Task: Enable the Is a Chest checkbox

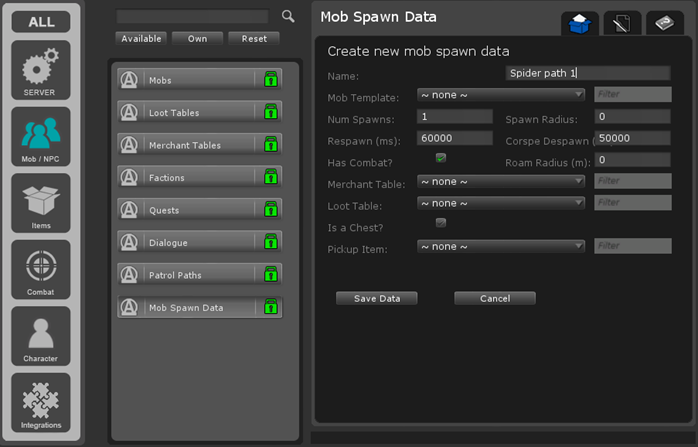Action: (x=440, y=223)
